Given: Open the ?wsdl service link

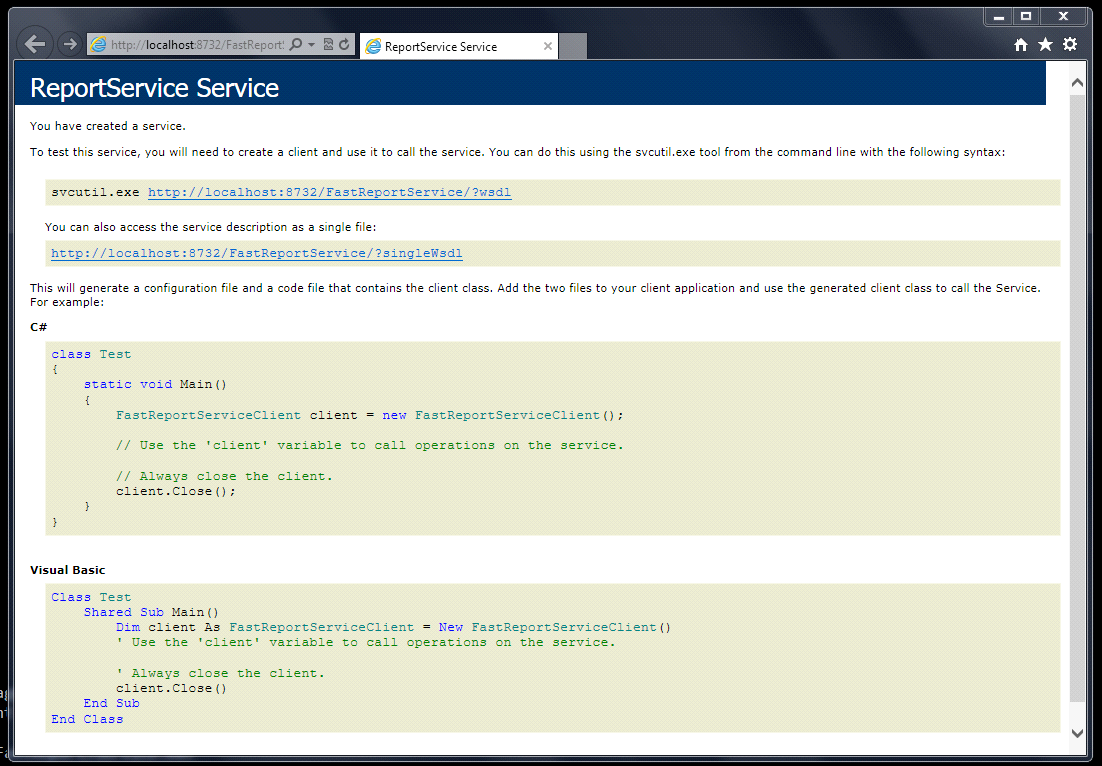Looking at the screenshot, I should pos(330,192).
